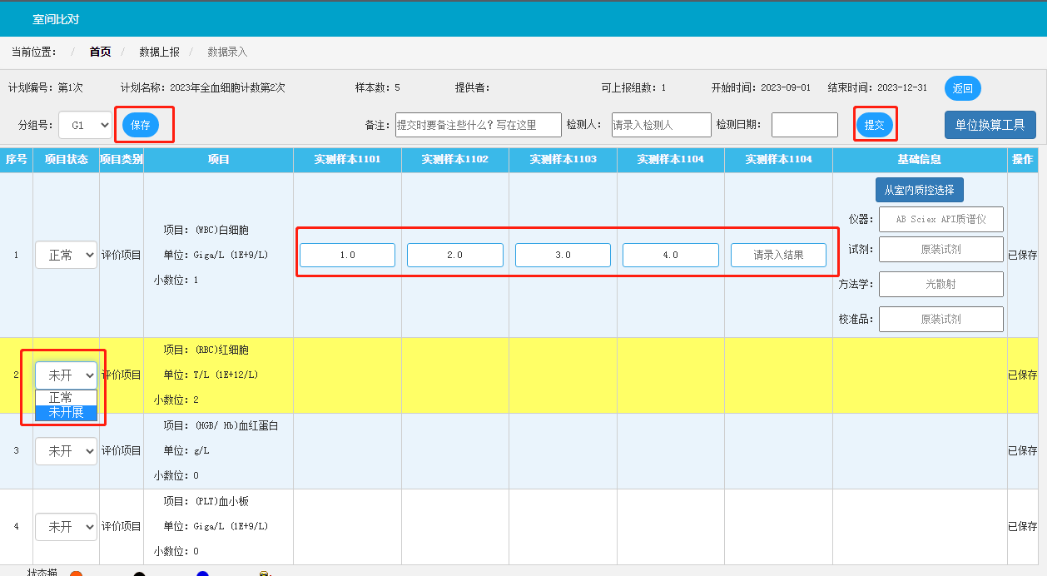This screenshot has height=576, width=1047.
Task: Click the 提交 submit button
Action: coord(874,125)
